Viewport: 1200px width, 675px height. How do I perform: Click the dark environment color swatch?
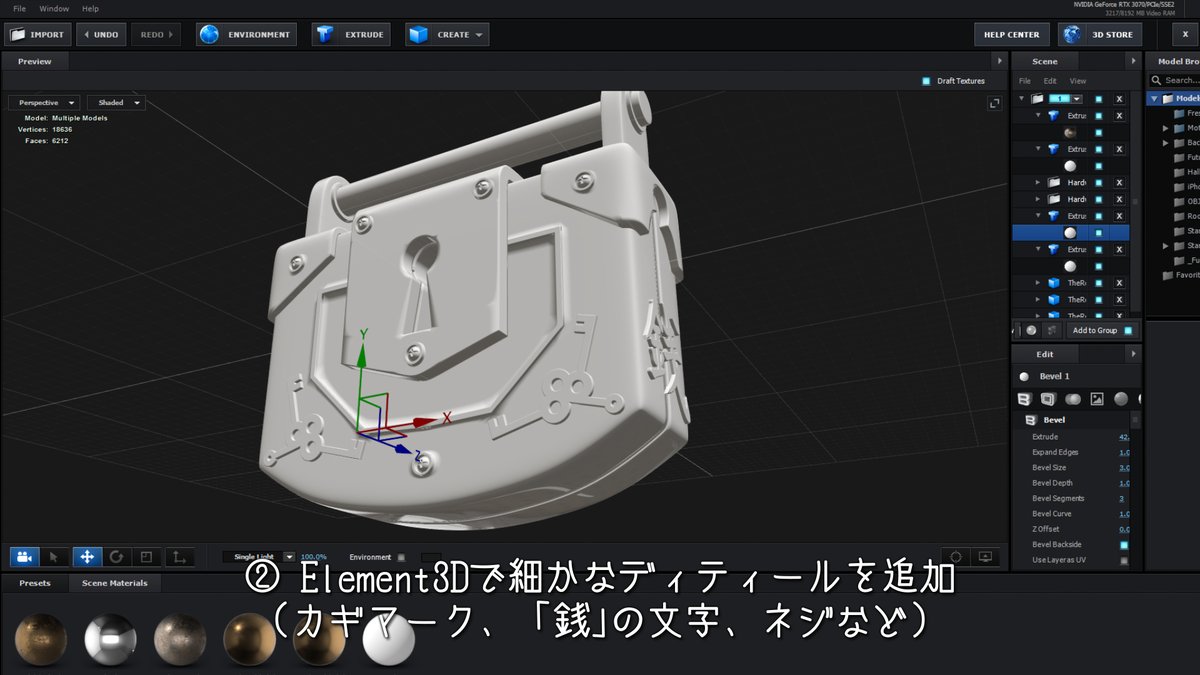pos(431,557)
